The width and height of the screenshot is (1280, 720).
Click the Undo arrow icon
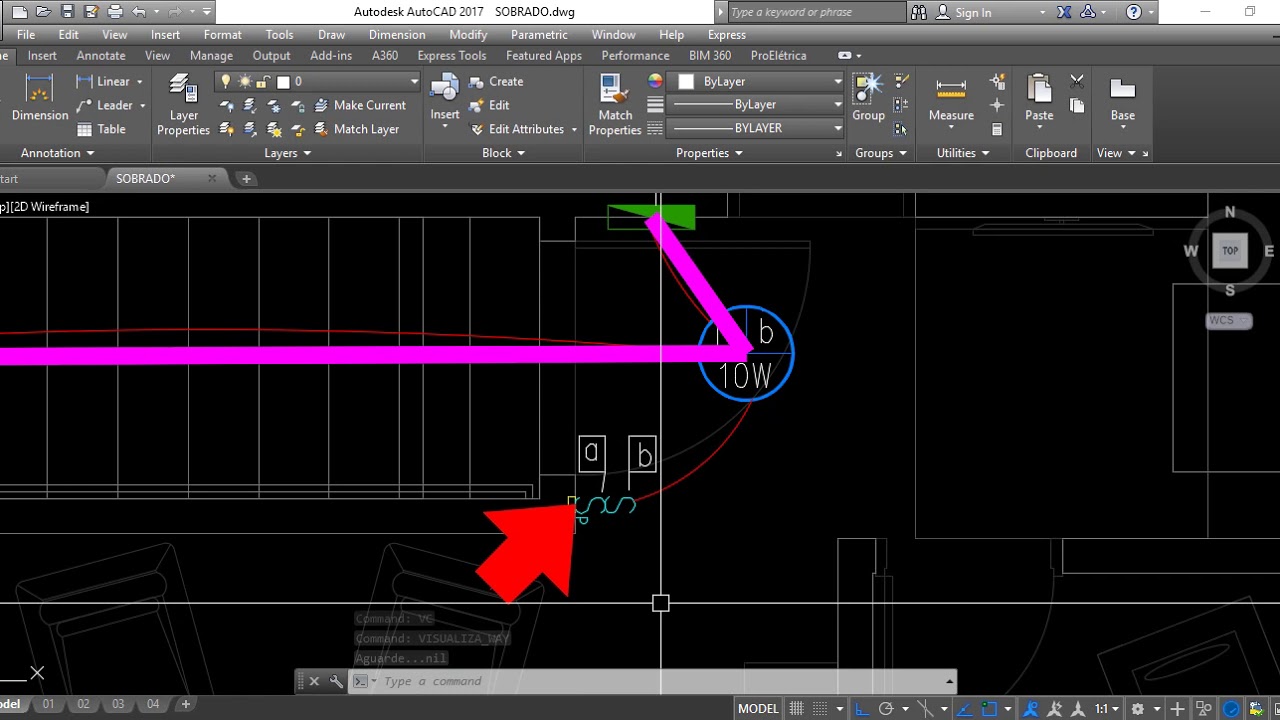[x=139, y=12]
